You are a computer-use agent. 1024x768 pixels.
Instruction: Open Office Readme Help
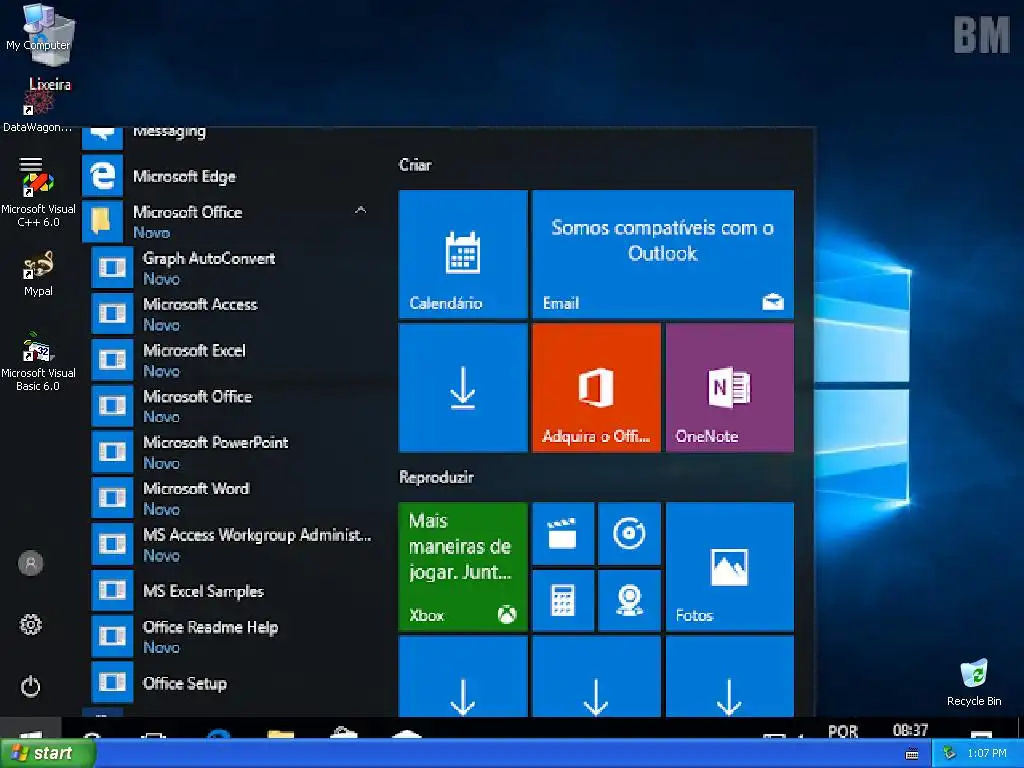234,636
